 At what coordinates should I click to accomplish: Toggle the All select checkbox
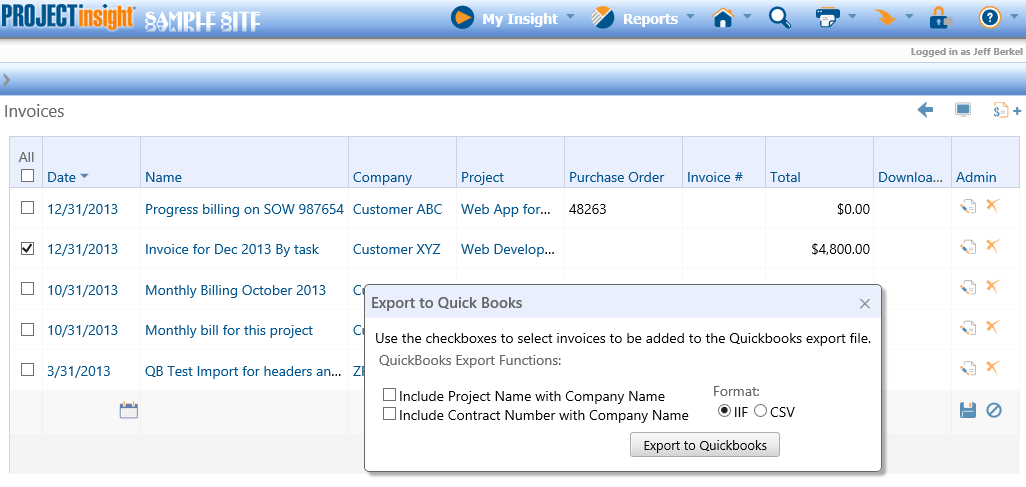(27, 175)
